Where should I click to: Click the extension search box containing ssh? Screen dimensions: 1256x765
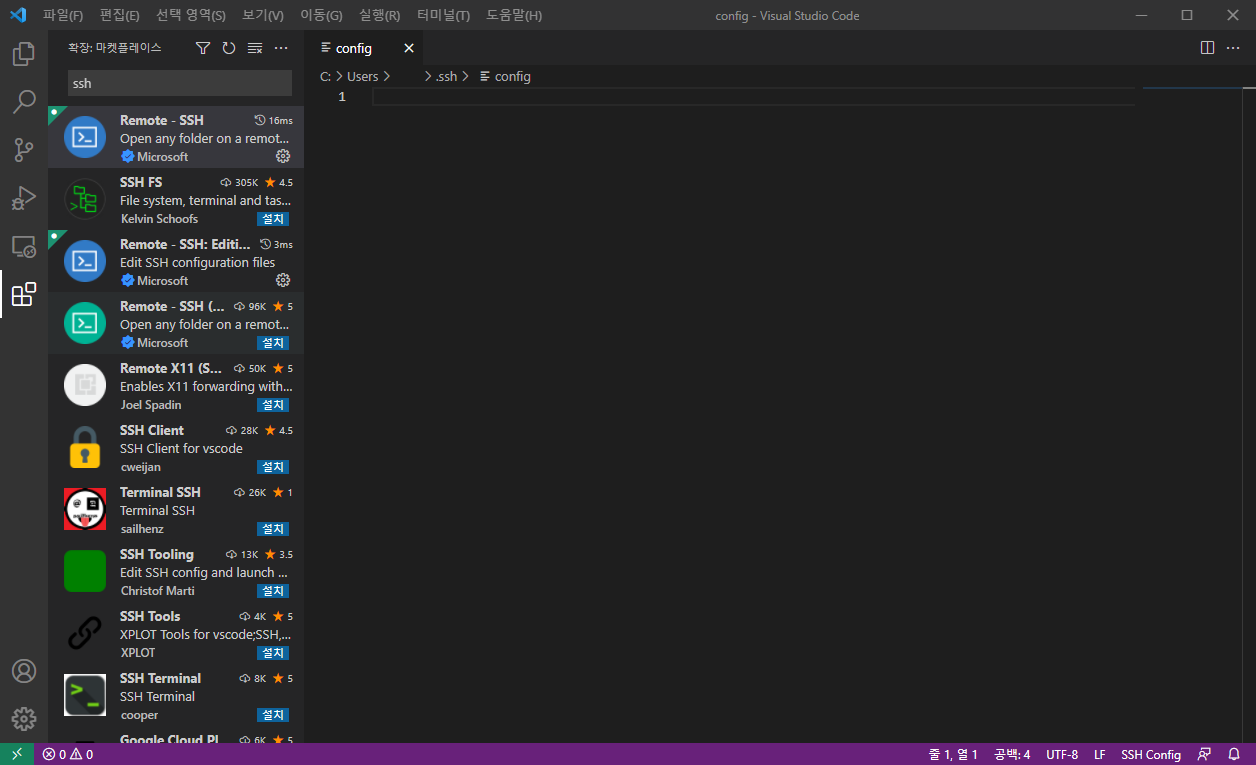tap(180, 83)
